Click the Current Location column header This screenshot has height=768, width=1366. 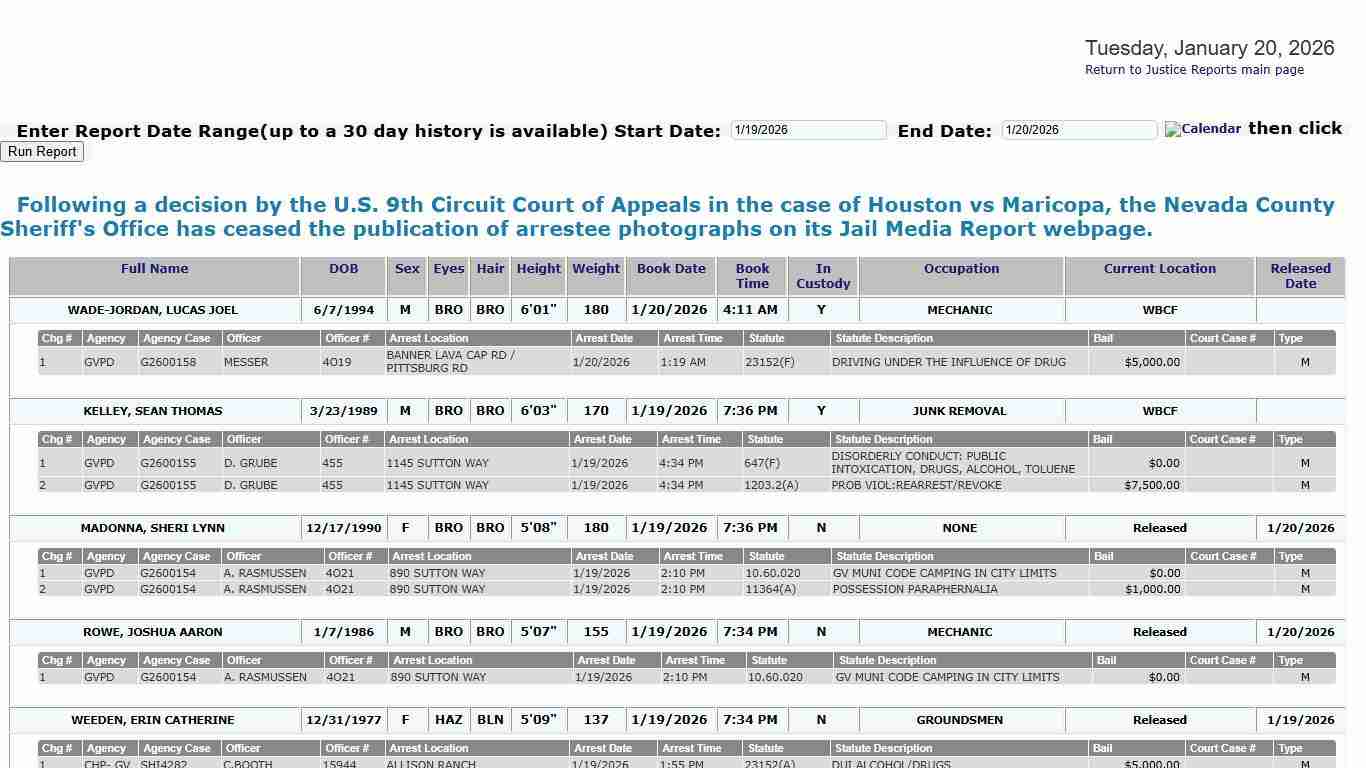click(1159, 268)
